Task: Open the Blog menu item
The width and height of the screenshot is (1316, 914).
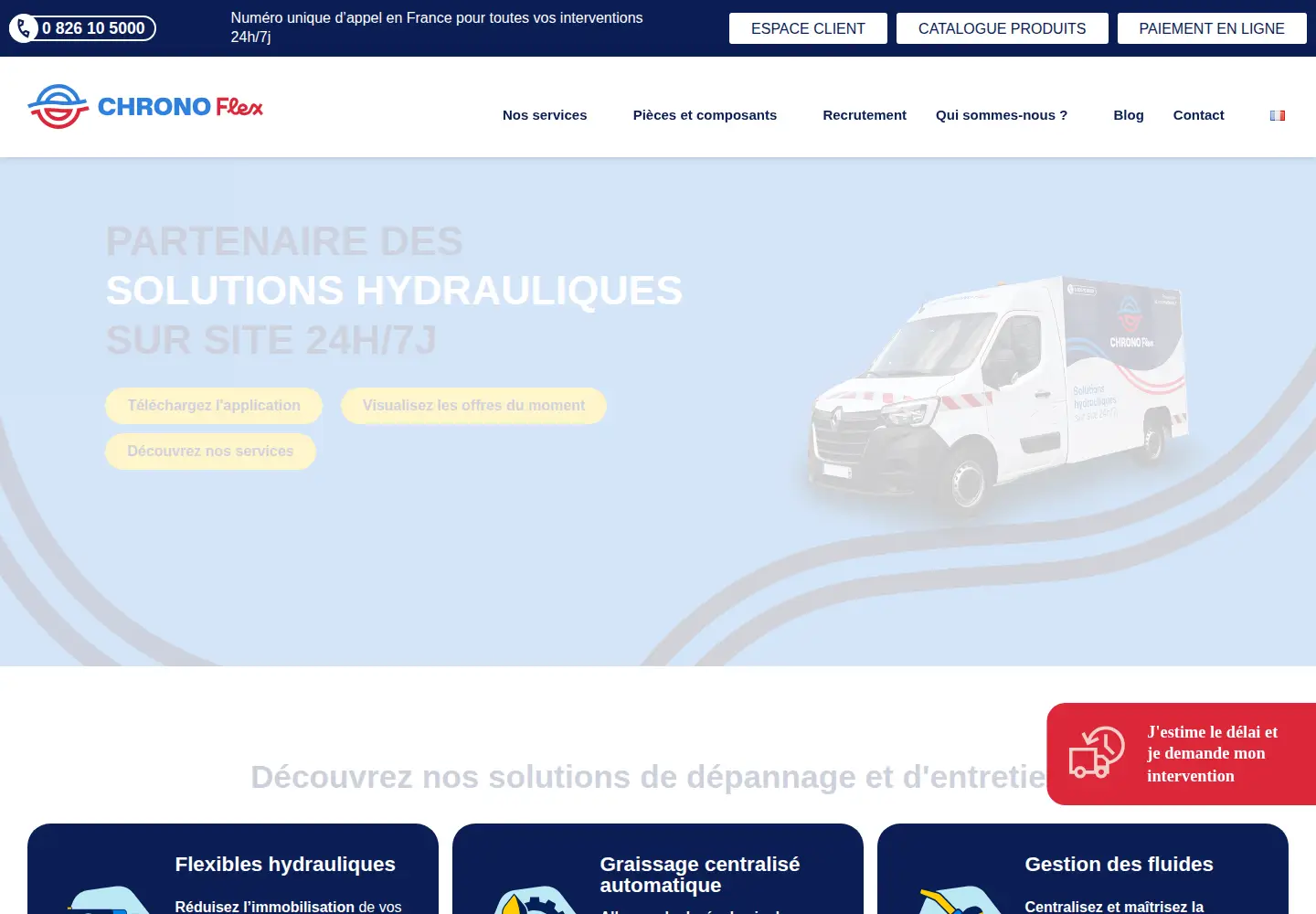Action: pyautogui.click(x=1129, y=115)
